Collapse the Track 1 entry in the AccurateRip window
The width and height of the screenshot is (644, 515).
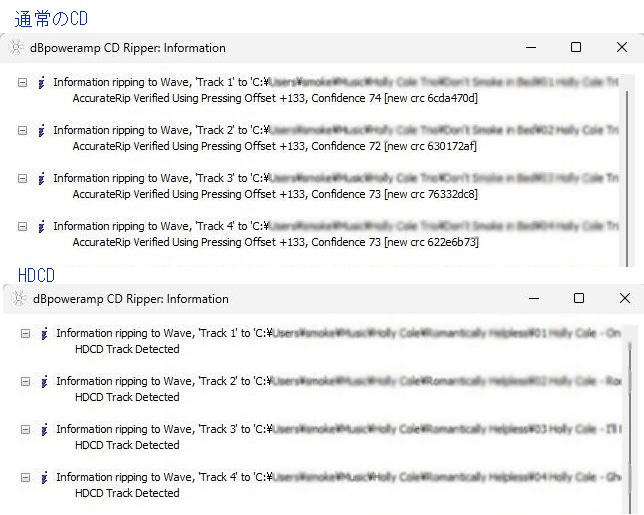tap(23, 83)
